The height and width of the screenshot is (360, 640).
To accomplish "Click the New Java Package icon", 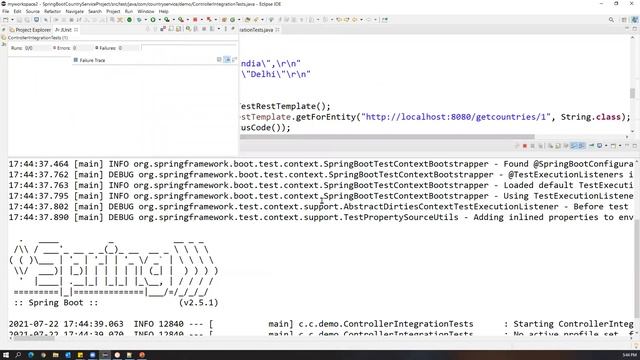I will tap(223, 20).
